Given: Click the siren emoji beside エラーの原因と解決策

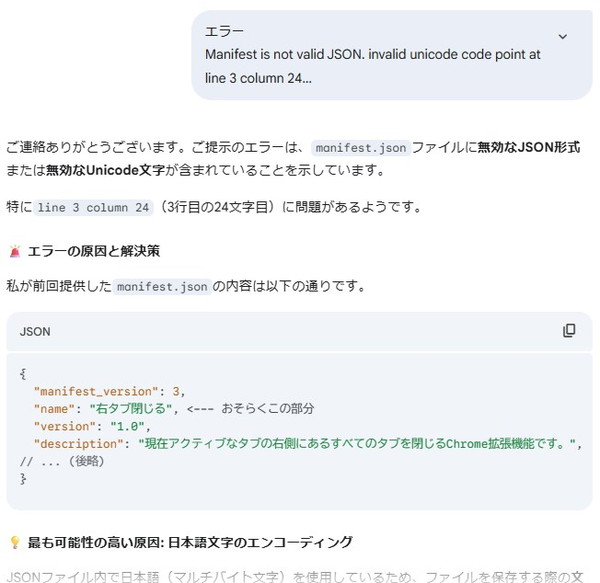Looking at the screenshot, I should pyautogui.click(x=14, y=250).
